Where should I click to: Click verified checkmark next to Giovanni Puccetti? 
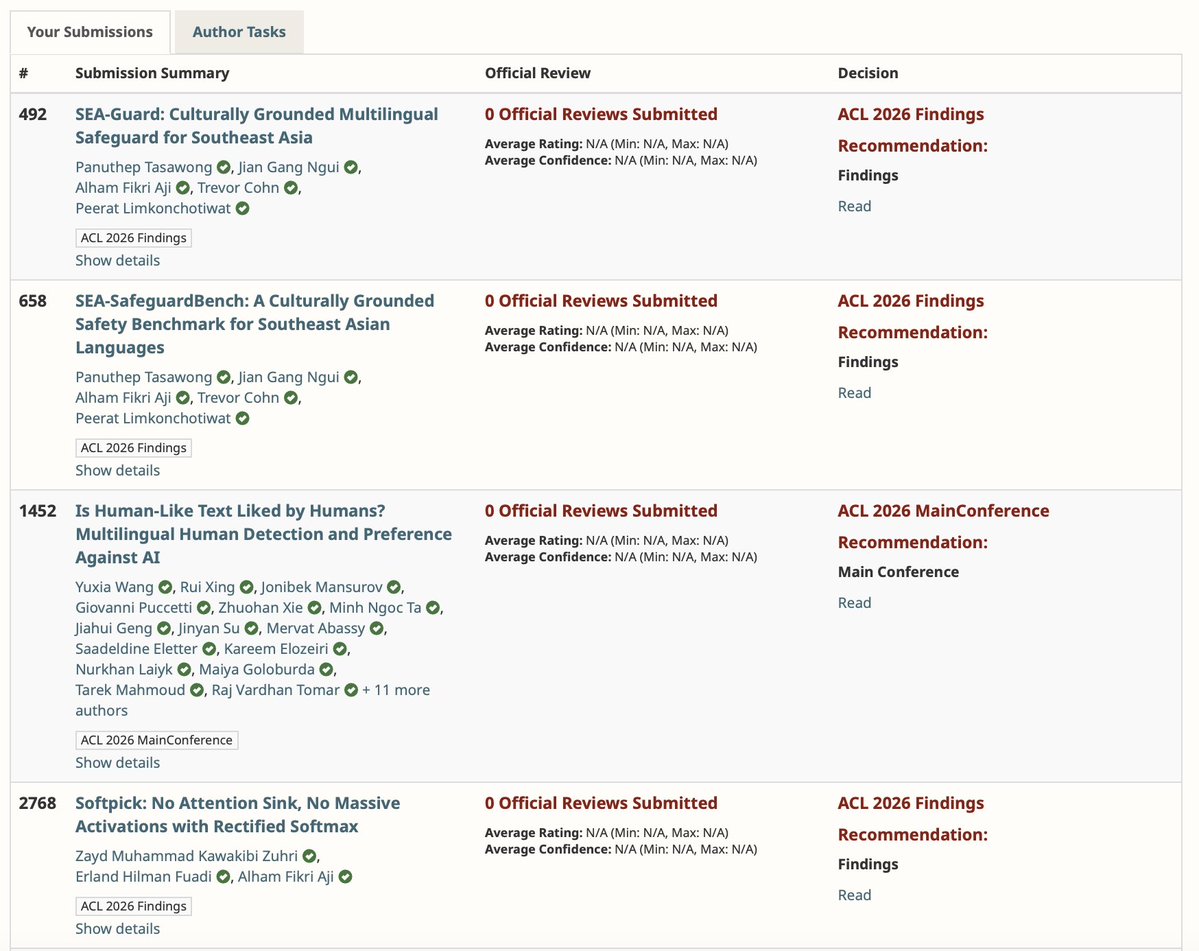pyautogui.click(x=203, y=608)
